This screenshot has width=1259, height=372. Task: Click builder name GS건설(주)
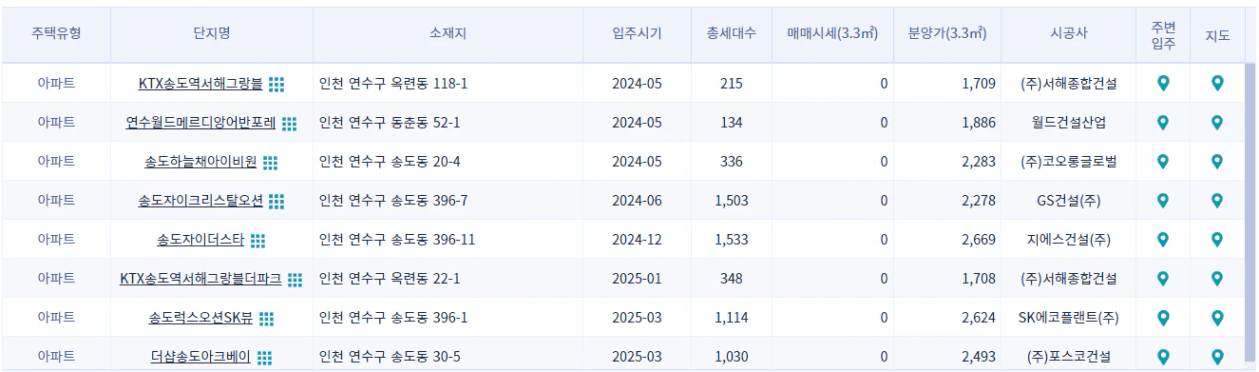[1068, 201]
